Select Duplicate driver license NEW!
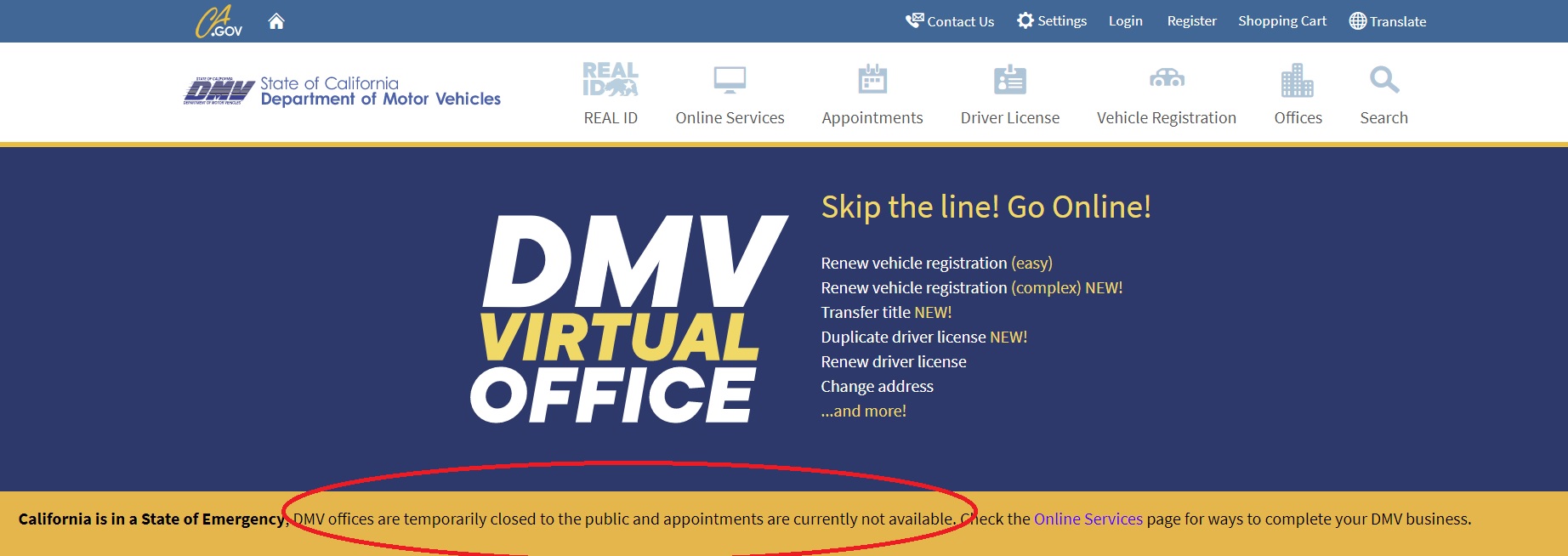This screenshot has height=556, width=1568. 924,338
